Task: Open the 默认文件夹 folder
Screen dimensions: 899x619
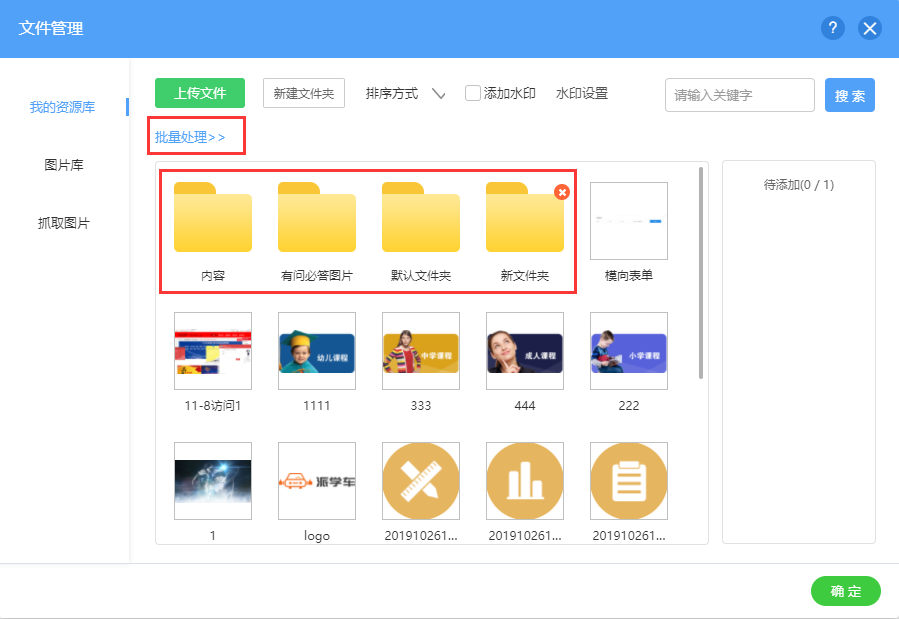Action: (x=421, y=217)
